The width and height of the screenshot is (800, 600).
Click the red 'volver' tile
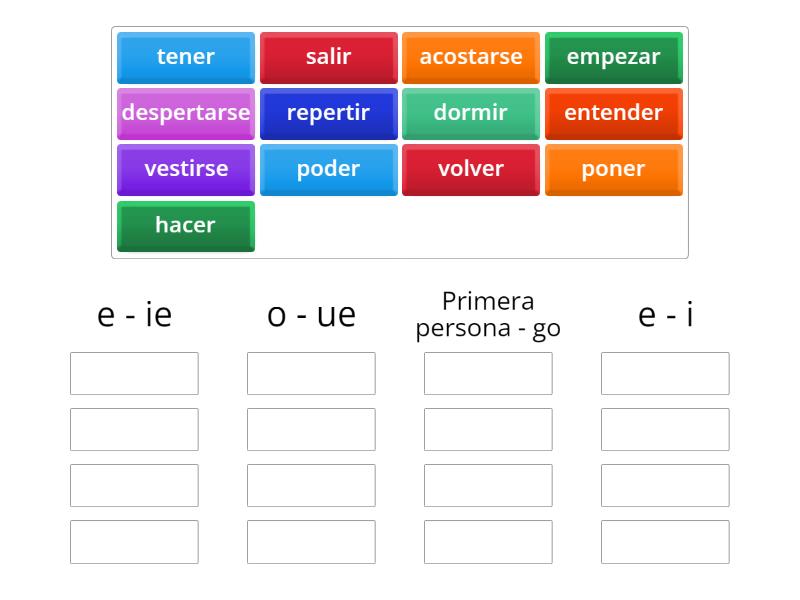pyautogui.click(x=471, y=169)
